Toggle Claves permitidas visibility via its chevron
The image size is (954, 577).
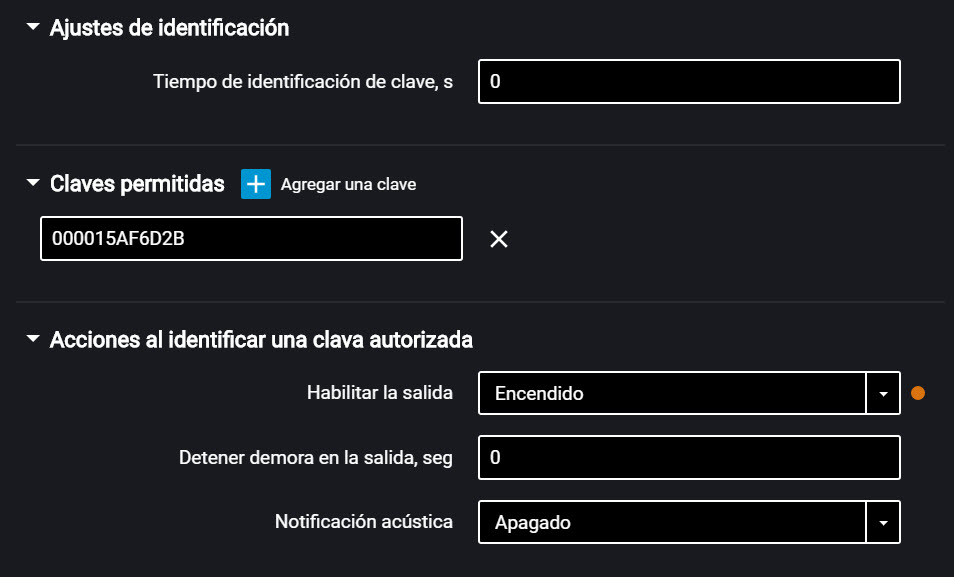[34, 184]
